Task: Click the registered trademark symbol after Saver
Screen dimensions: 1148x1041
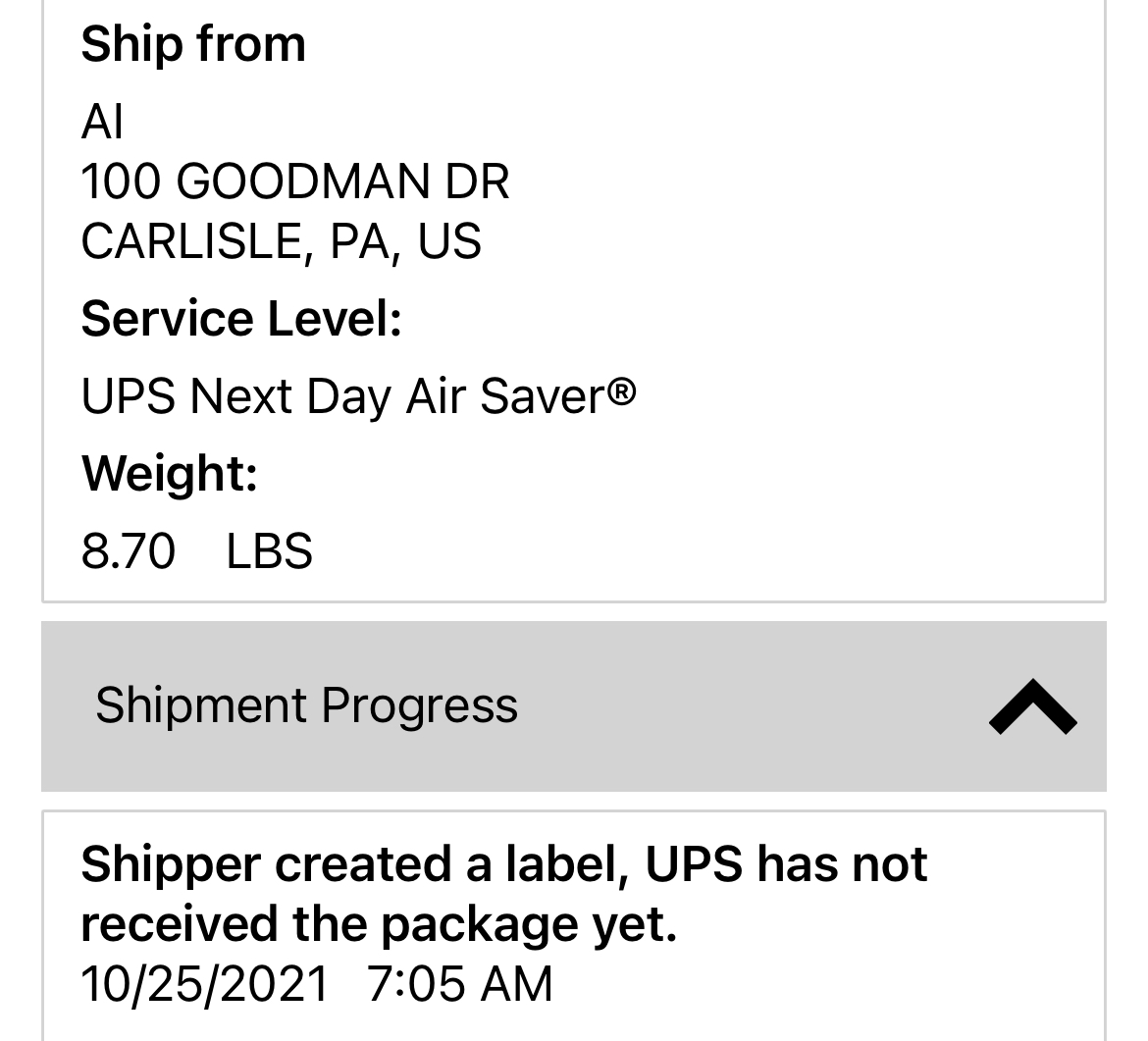Action: 621,392
